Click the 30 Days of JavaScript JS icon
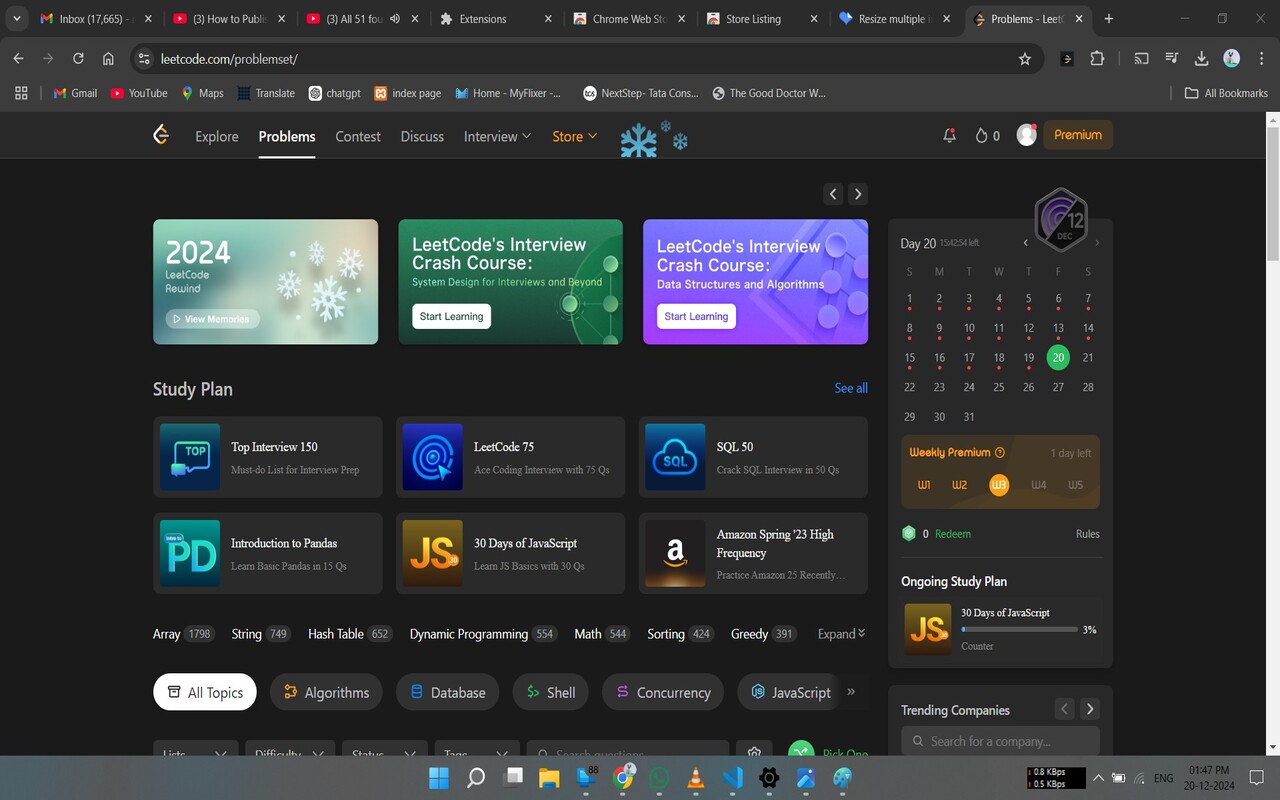The image size is (1280, 800). point(432,553)
